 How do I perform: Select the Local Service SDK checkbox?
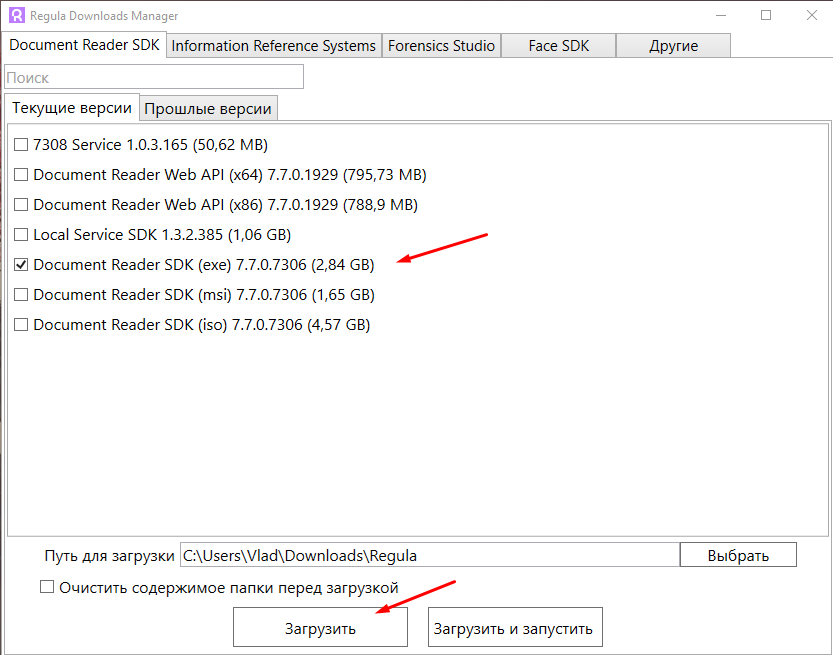click(x=21, y=235)
